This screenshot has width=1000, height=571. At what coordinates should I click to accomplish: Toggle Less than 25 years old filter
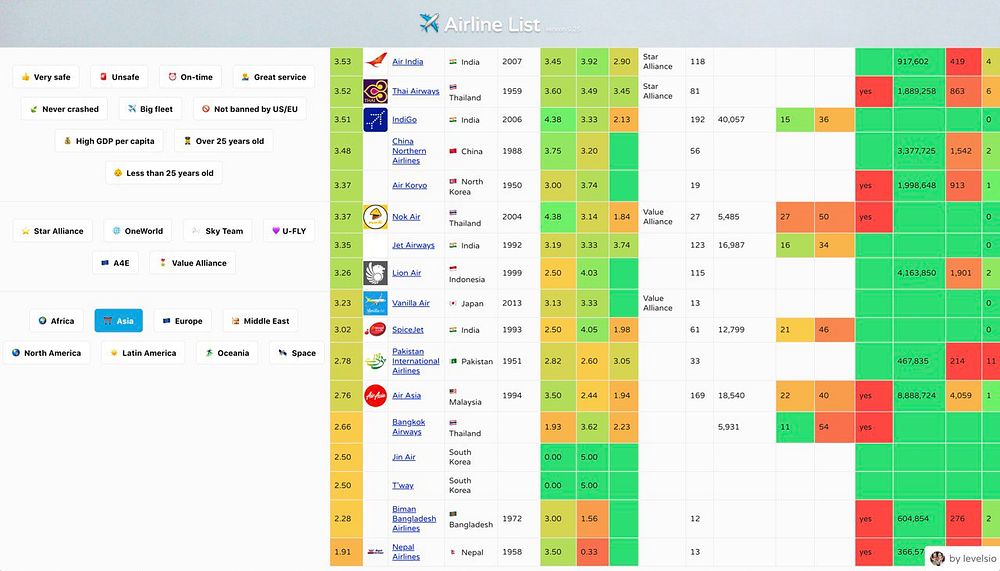163,172
